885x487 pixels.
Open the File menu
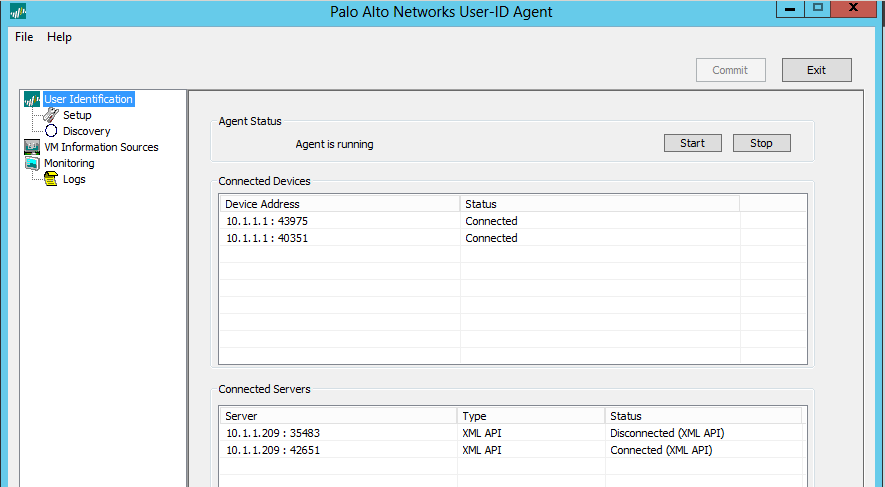[x=24, y=37]
